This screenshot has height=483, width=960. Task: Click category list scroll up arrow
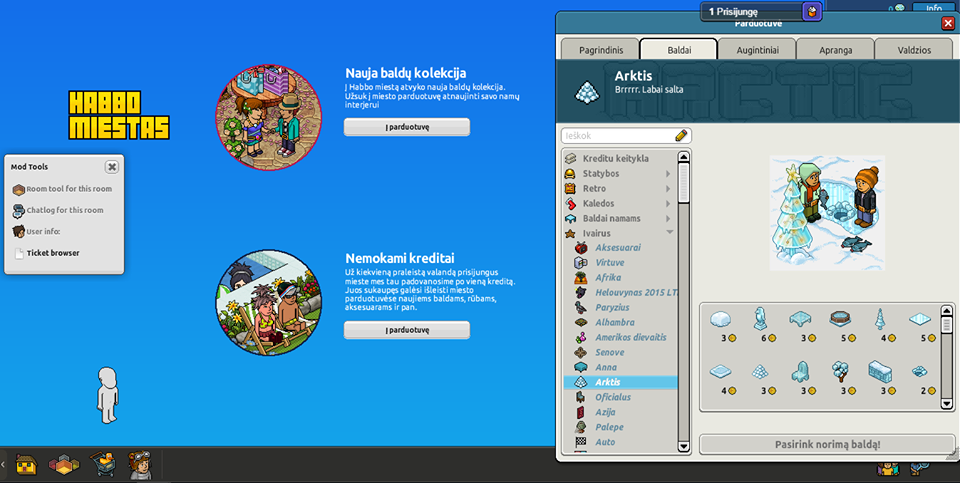(684, 157)
